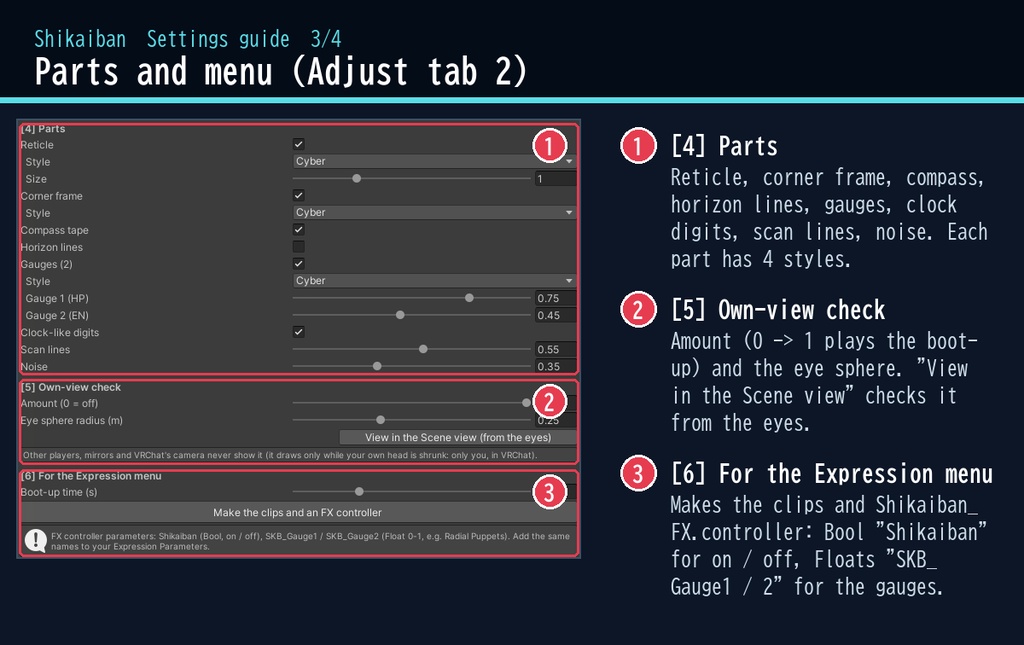Click the Corner frame label
Viewport: 1024px width, 645px height.
coord(52,196)
